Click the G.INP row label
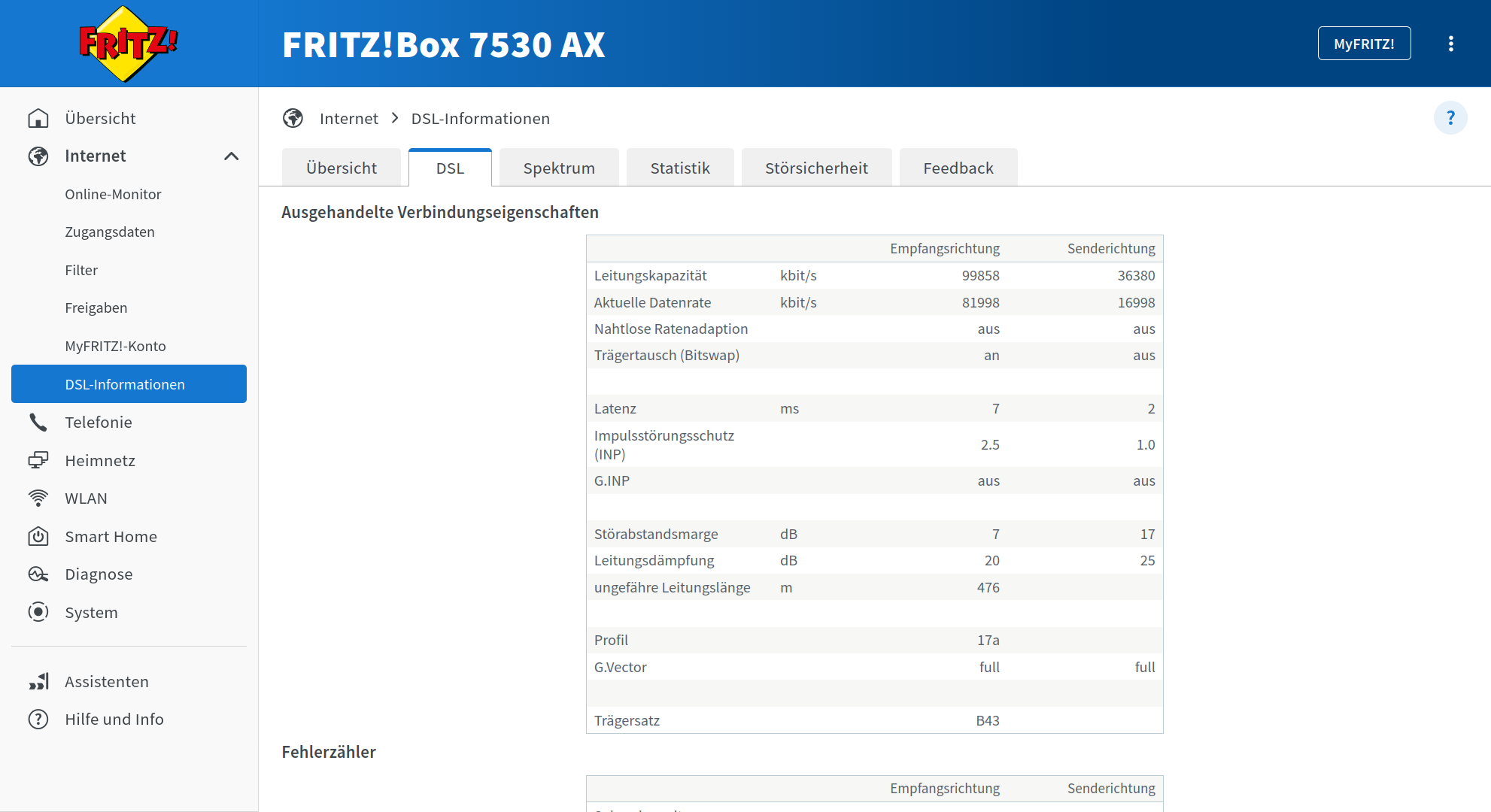Screen dimensions: 1491x812 [612, 481]
